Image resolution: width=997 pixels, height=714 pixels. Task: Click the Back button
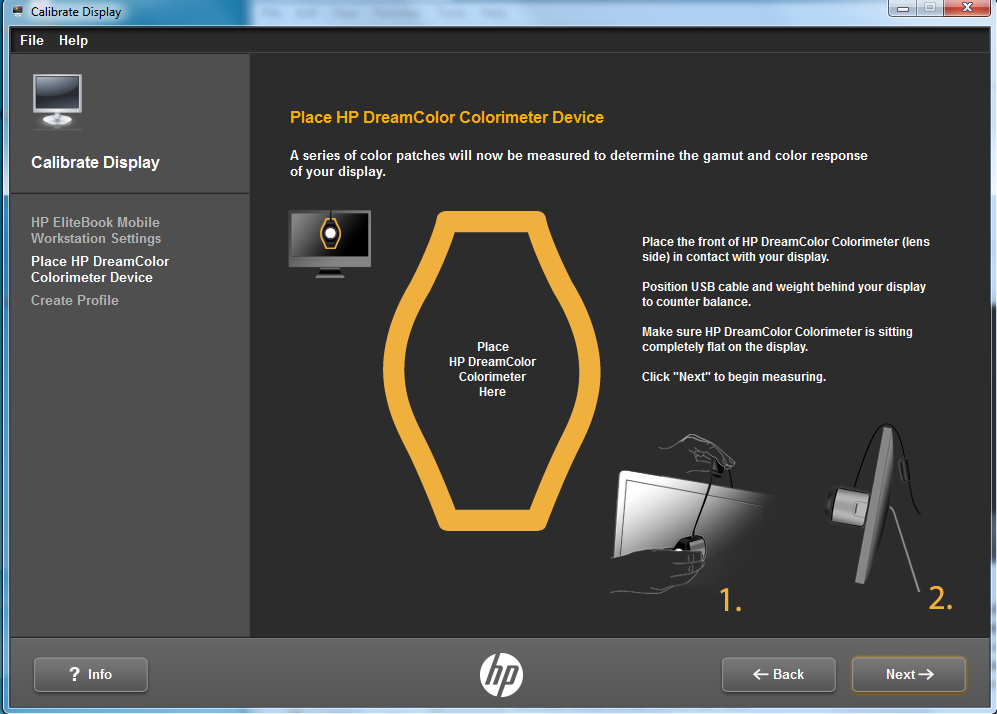(778, 675)
